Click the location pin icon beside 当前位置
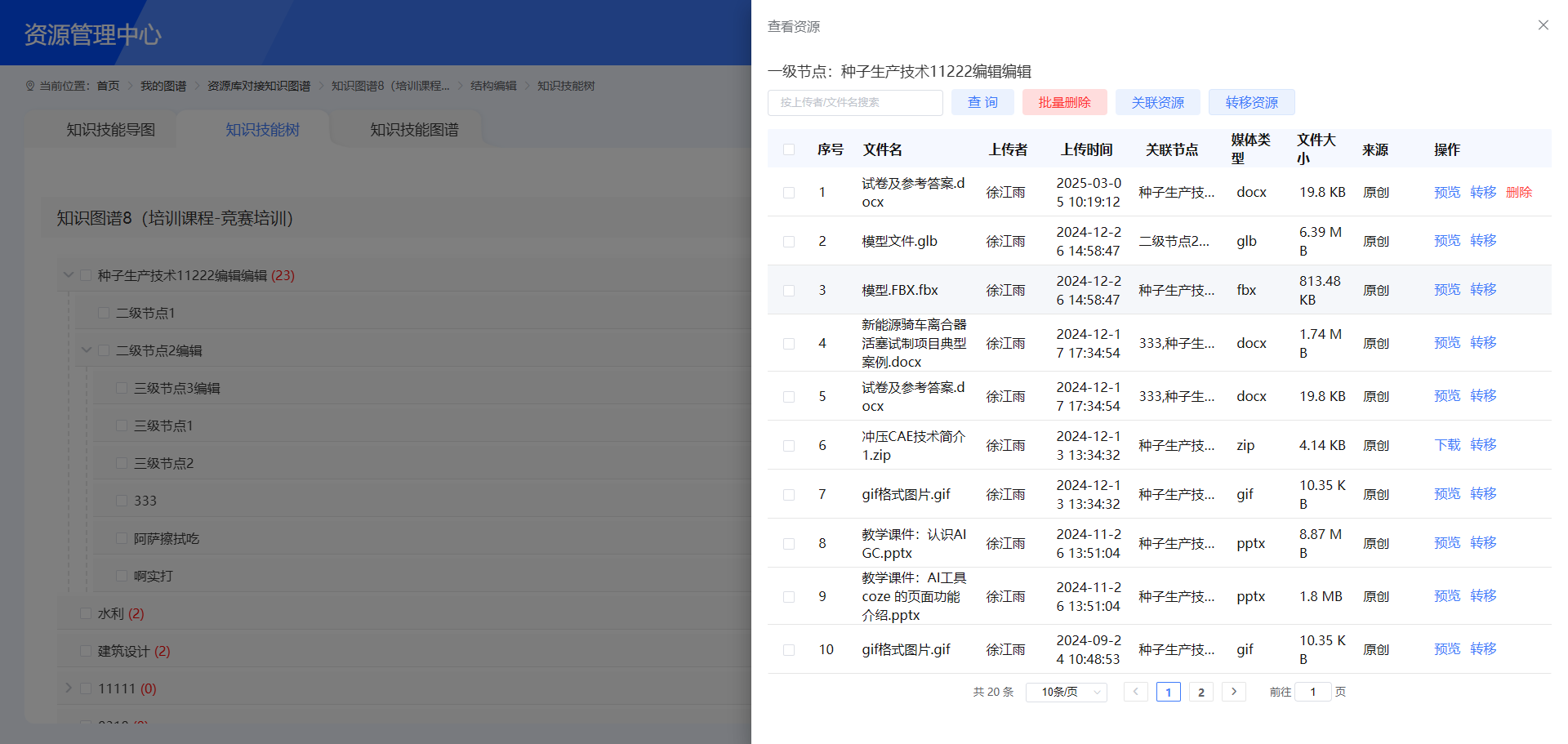The height and width of the screenshot is (744, 1568). [30, 85]
